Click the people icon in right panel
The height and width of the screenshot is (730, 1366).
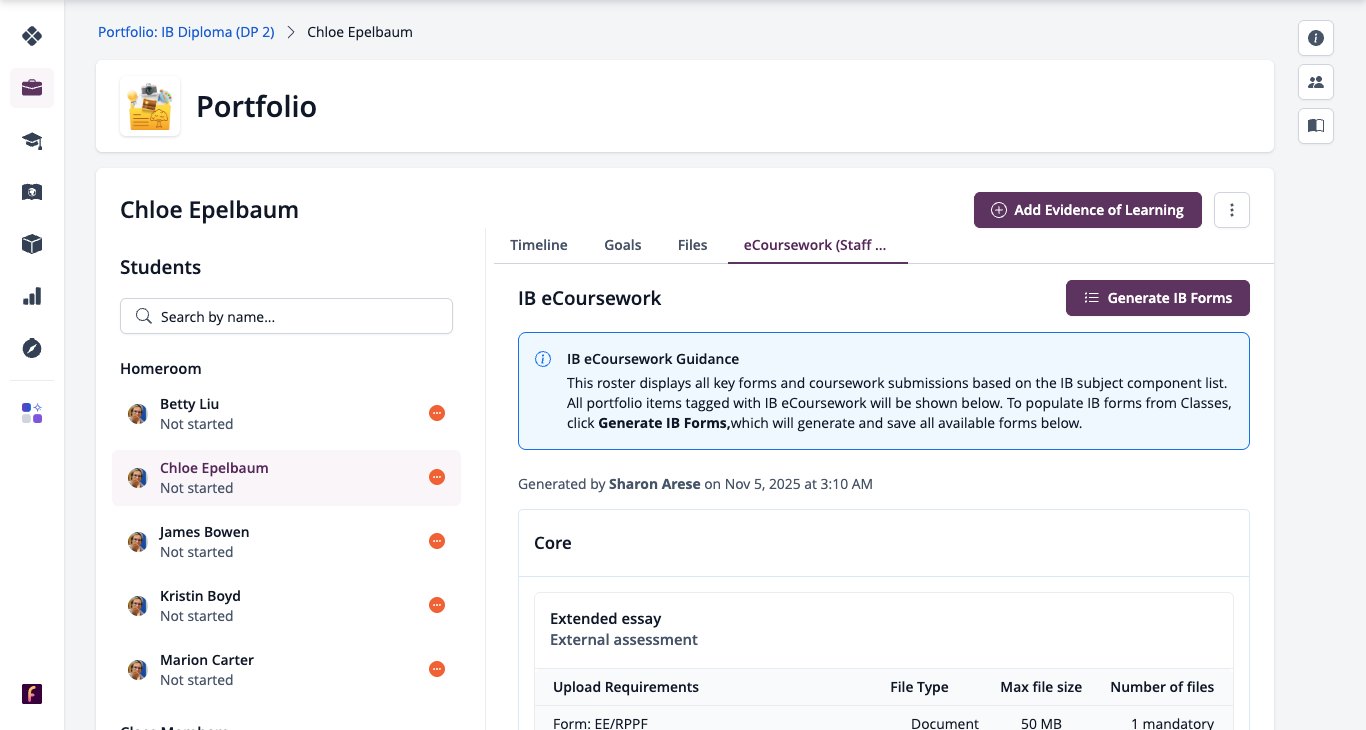pos(1316,82)
